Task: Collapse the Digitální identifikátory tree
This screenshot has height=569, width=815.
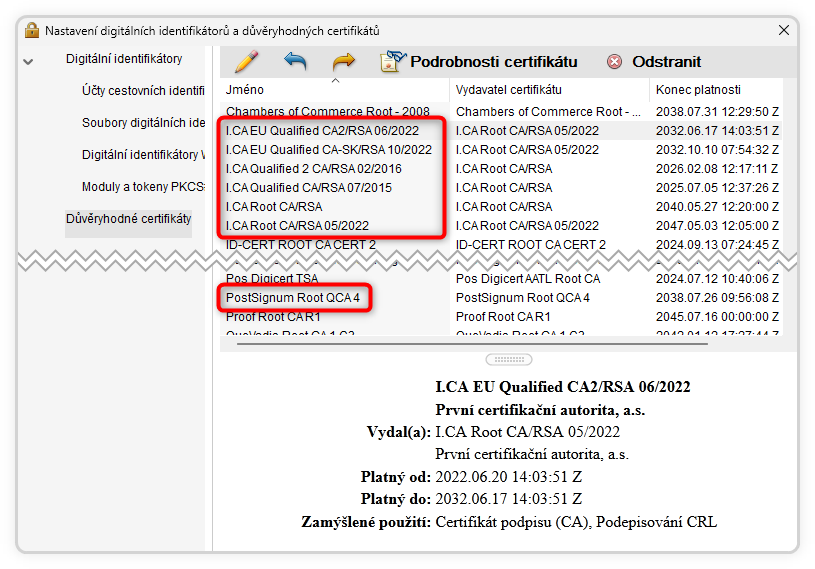Action: pos(29,61)
